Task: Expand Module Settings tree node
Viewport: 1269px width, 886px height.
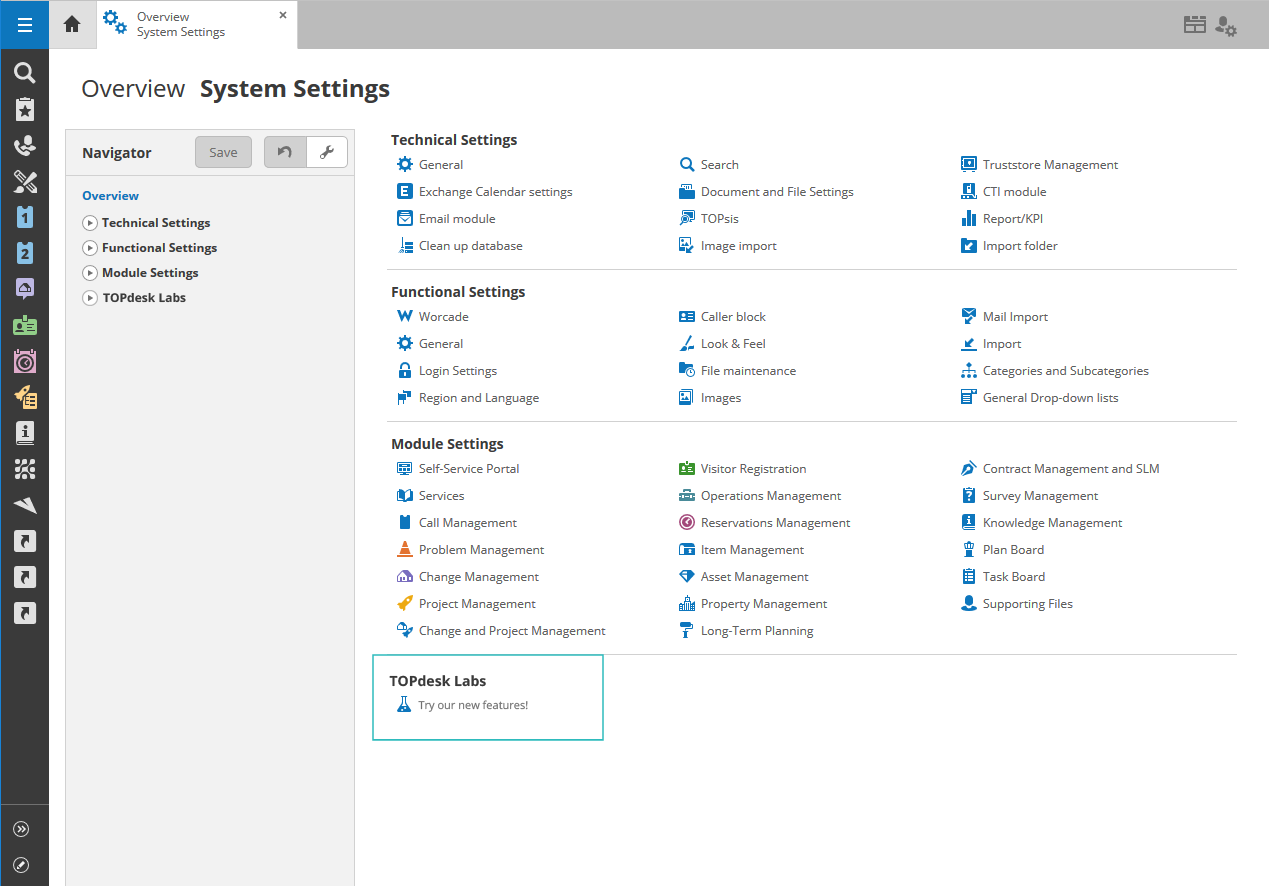Action: [90, 273]
